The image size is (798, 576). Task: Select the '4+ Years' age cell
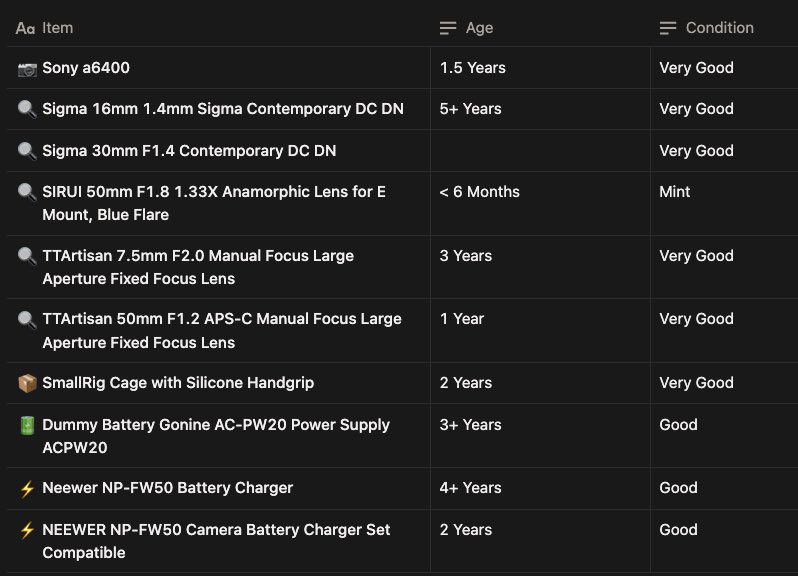[x=540, y=488]
